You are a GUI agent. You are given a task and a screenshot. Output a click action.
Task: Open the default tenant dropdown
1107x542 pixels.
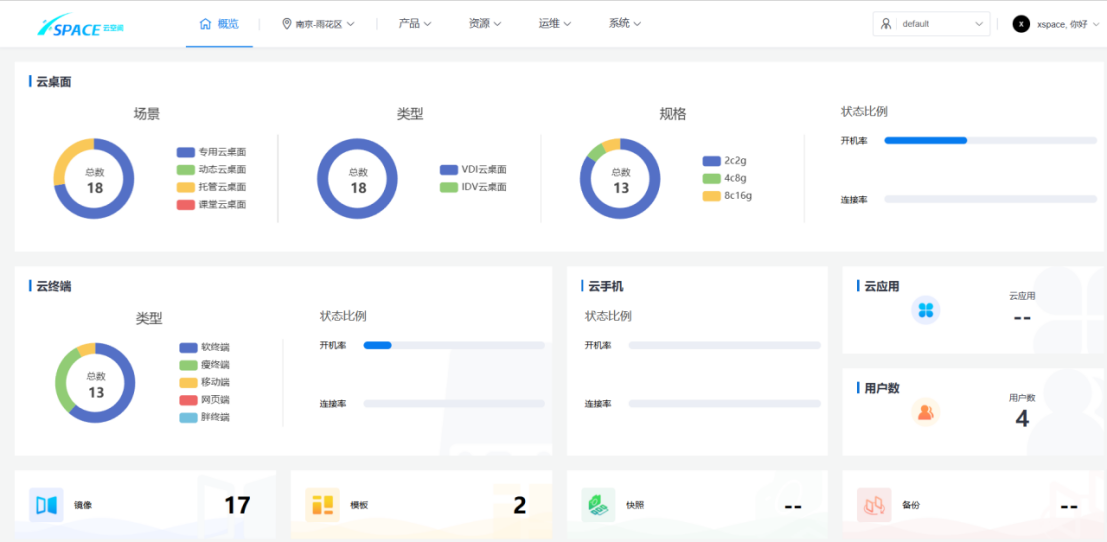[931, 24]
